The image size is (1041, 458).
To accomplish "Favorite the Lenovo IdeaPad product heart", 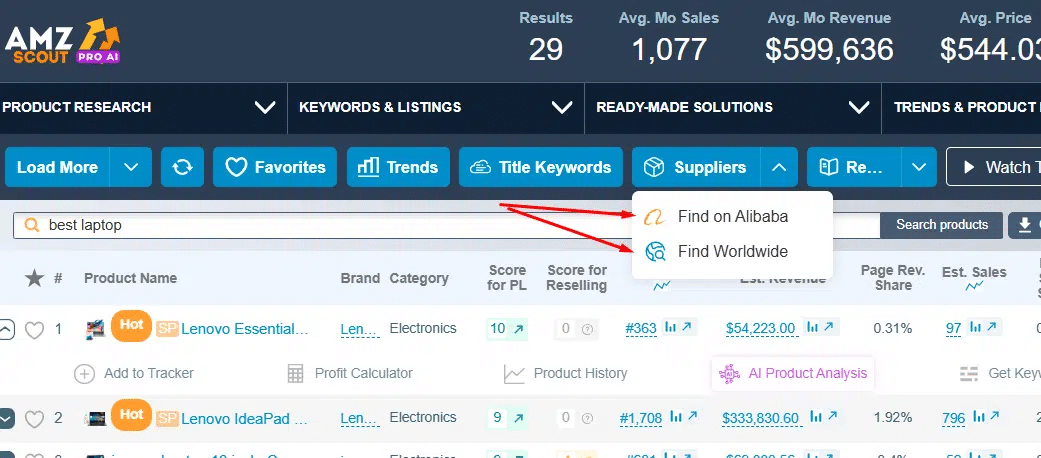I will (x=34, y=419).
